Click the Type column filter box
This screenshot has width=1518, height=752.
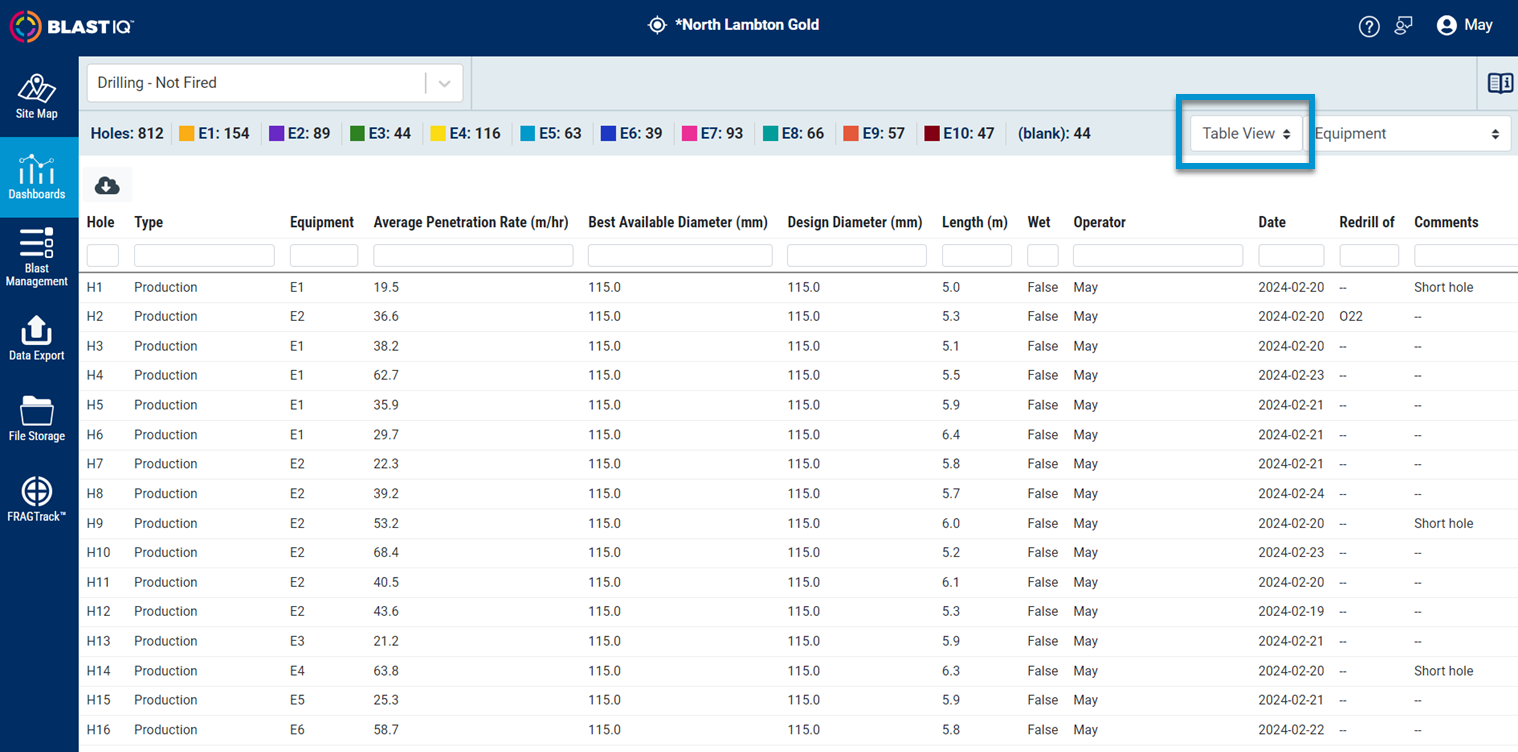pyautogui.click(x=204, y=256)
